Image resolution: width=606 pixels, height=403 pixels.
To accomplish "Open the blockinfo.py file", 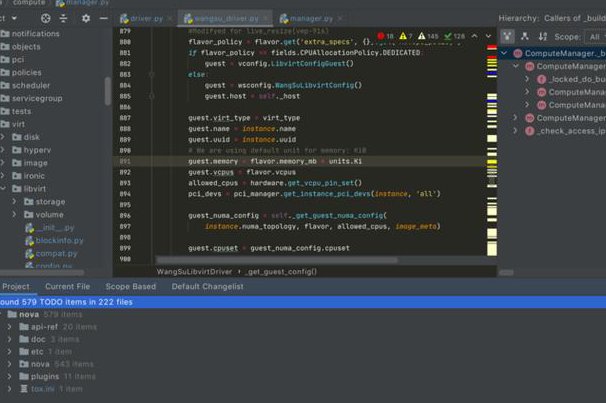I will 54,240.
